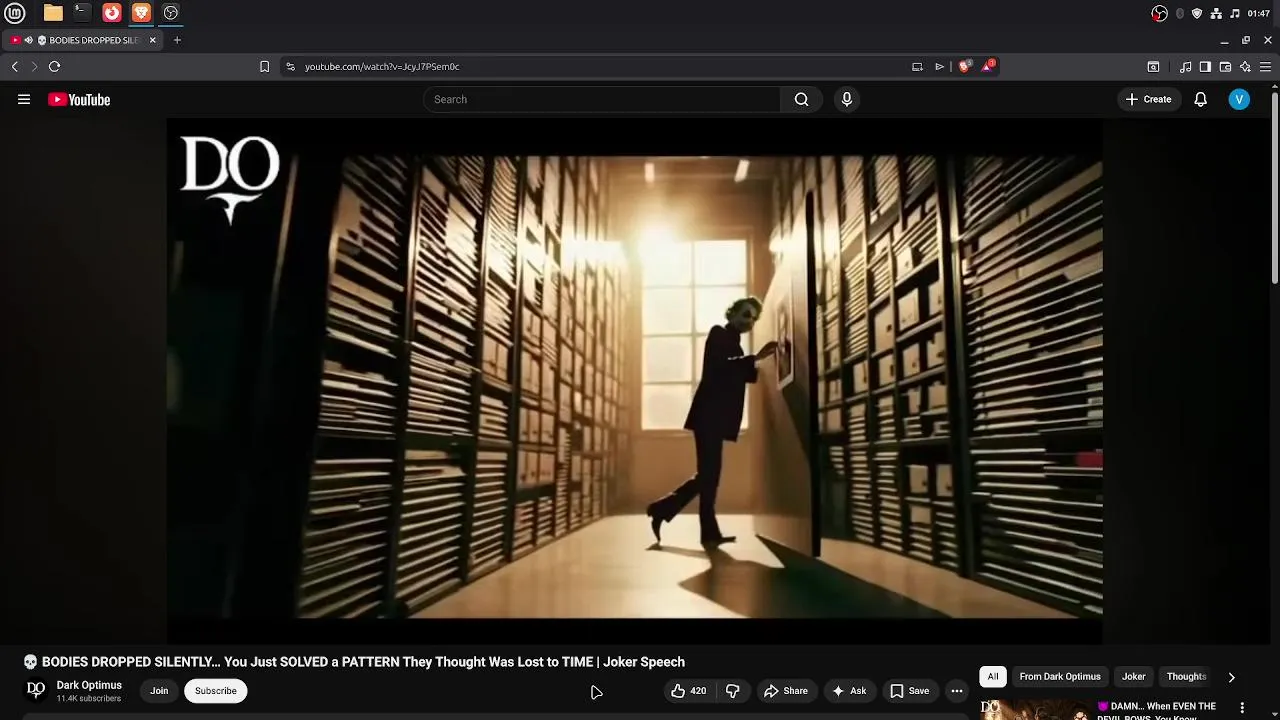
Task: Reload the current YouTube page
Action: point(54,66)
